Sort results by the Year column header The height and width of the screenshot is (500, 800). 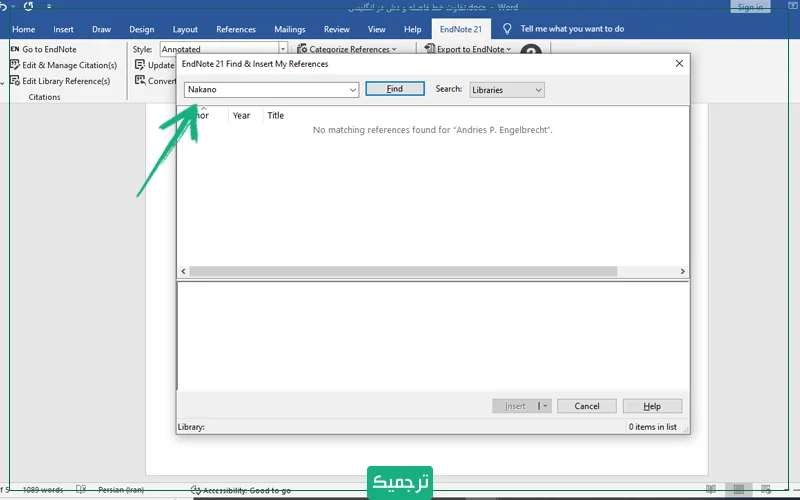click(241, 116)
